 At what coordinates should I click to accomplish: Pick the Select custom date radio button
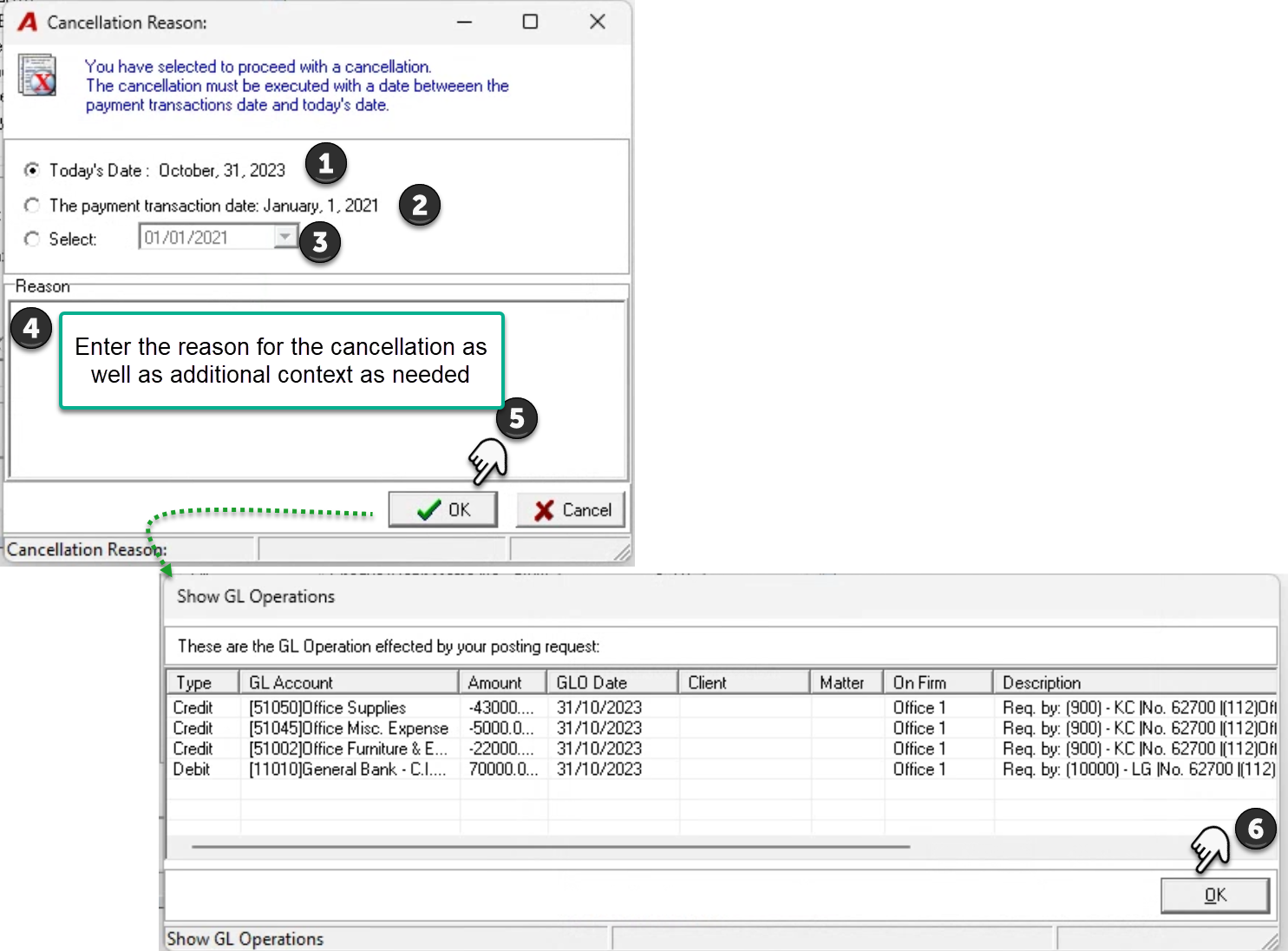(x=32, y=239)
